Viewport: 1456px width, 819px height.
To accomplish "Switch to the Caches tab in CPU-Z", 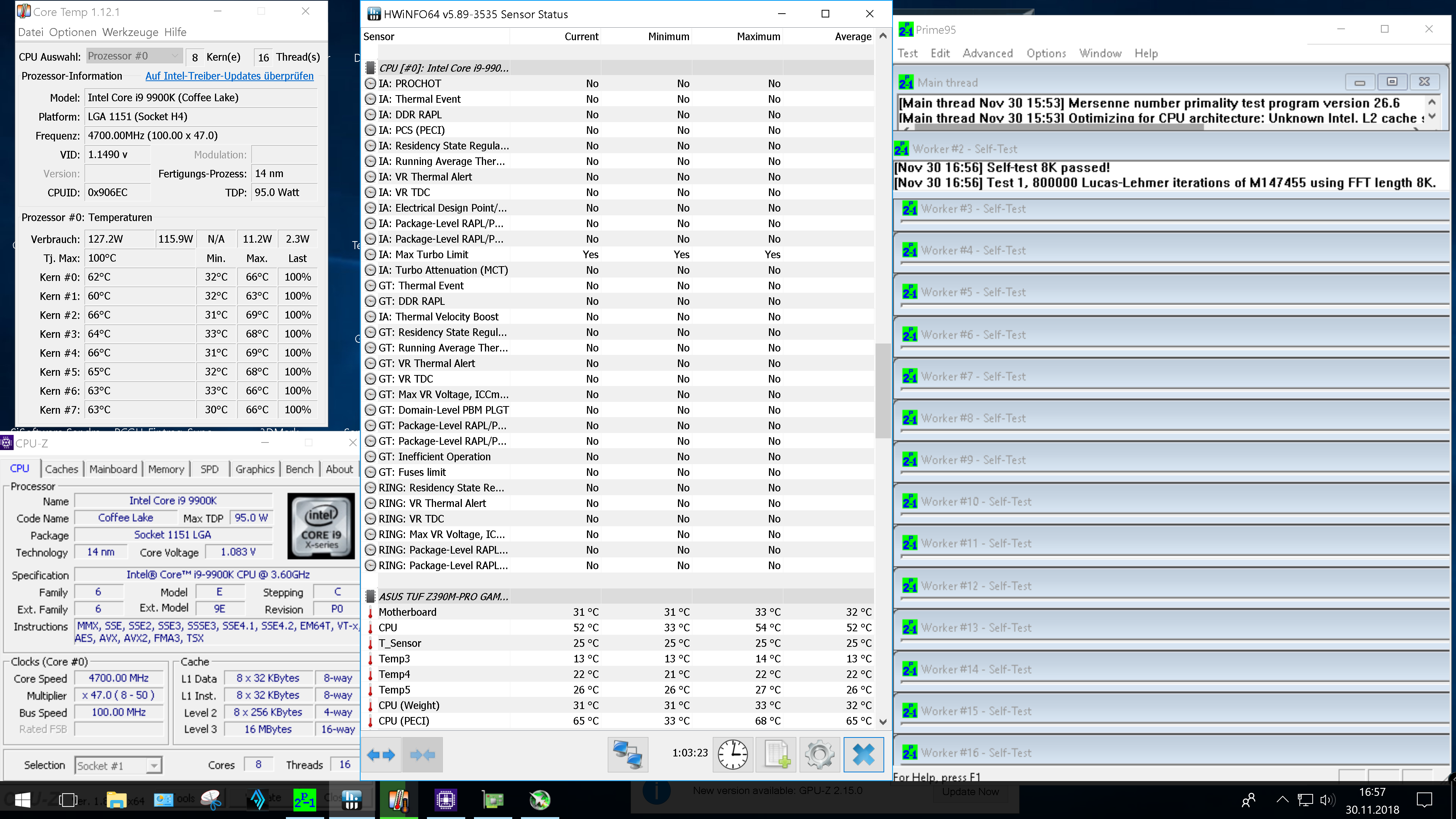I will point(61,469).
